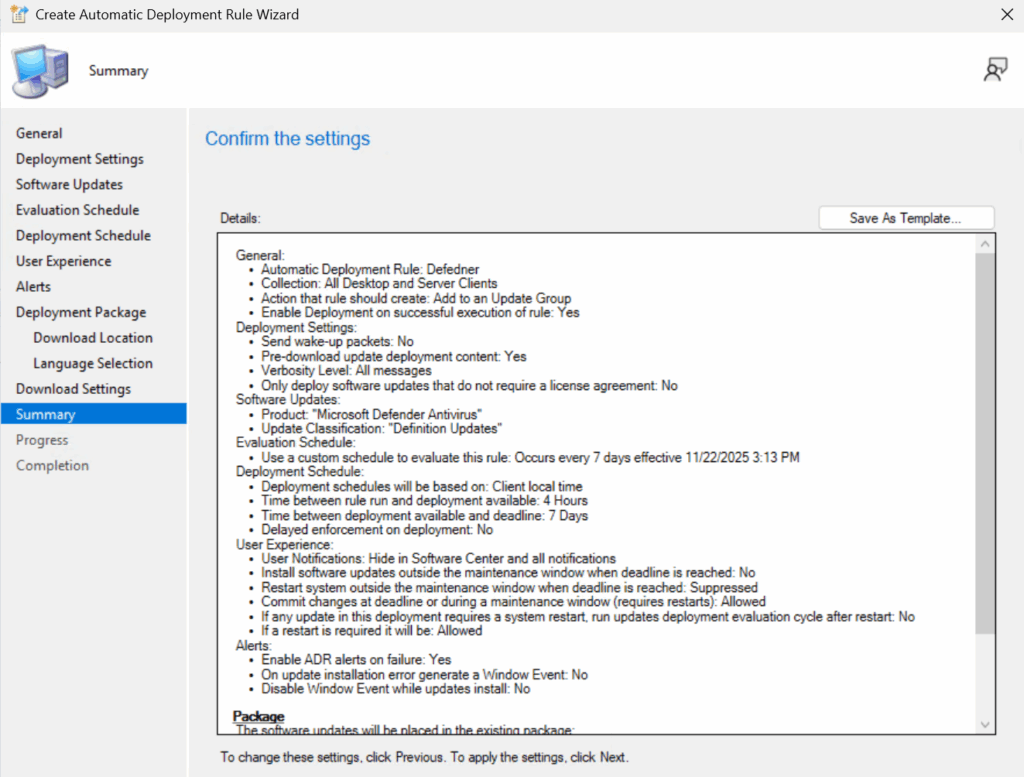Screen dimensions: 1024x777
Task: Choose the Language Selection sub-step
Action: (93, 363)
